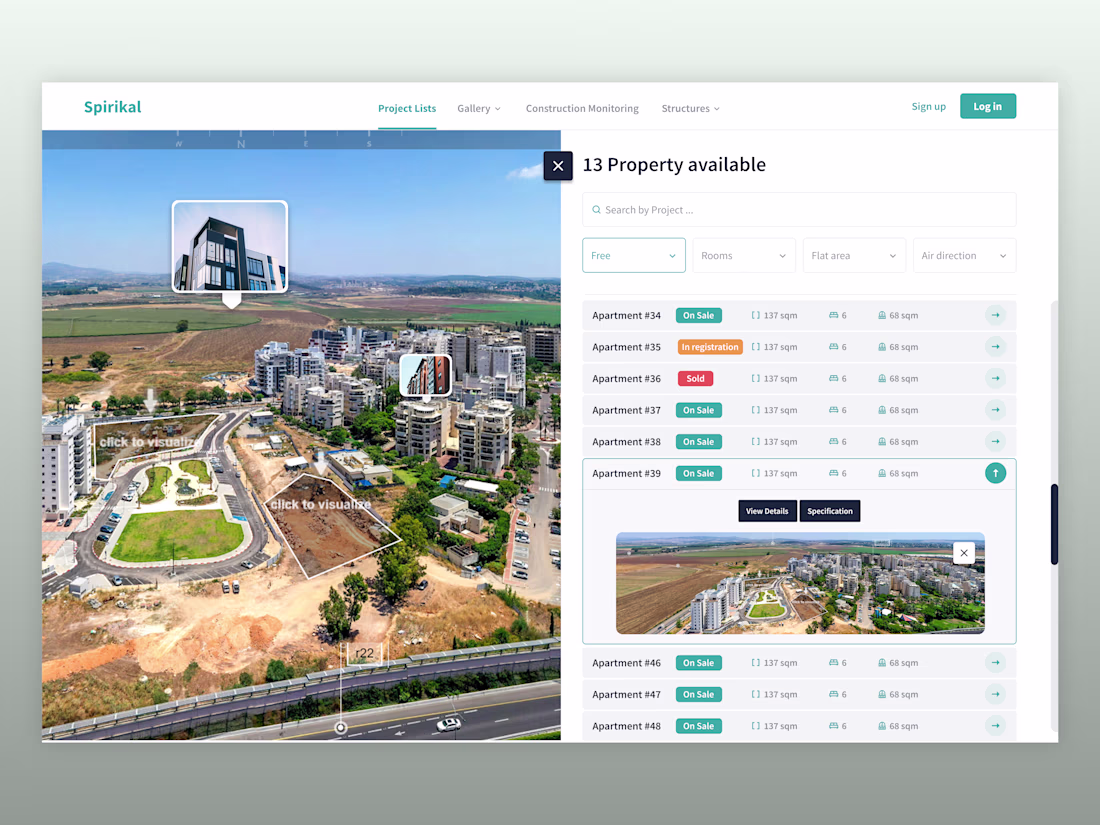Image resolution: width=1100 pixels, height=825 pixels.
Task: Click the building icon in Apartment #34 row
Action: pos(882,315)
